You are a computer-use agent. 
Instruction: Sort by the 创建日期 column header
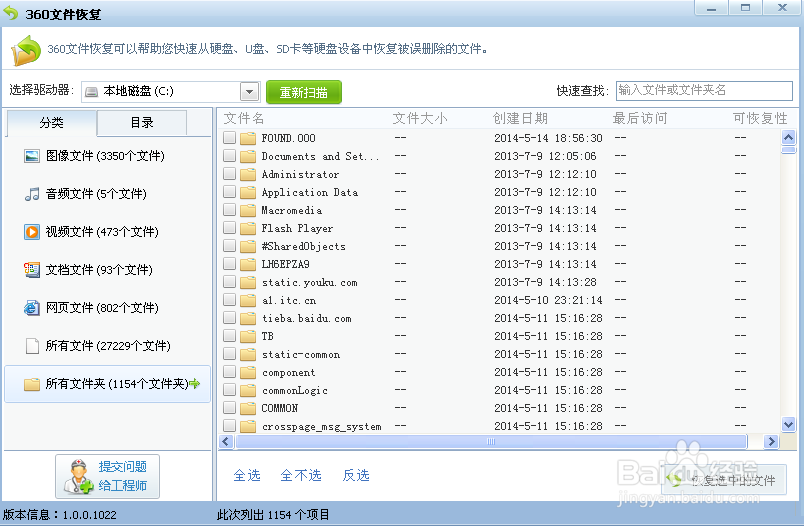[x=520, y=118]
